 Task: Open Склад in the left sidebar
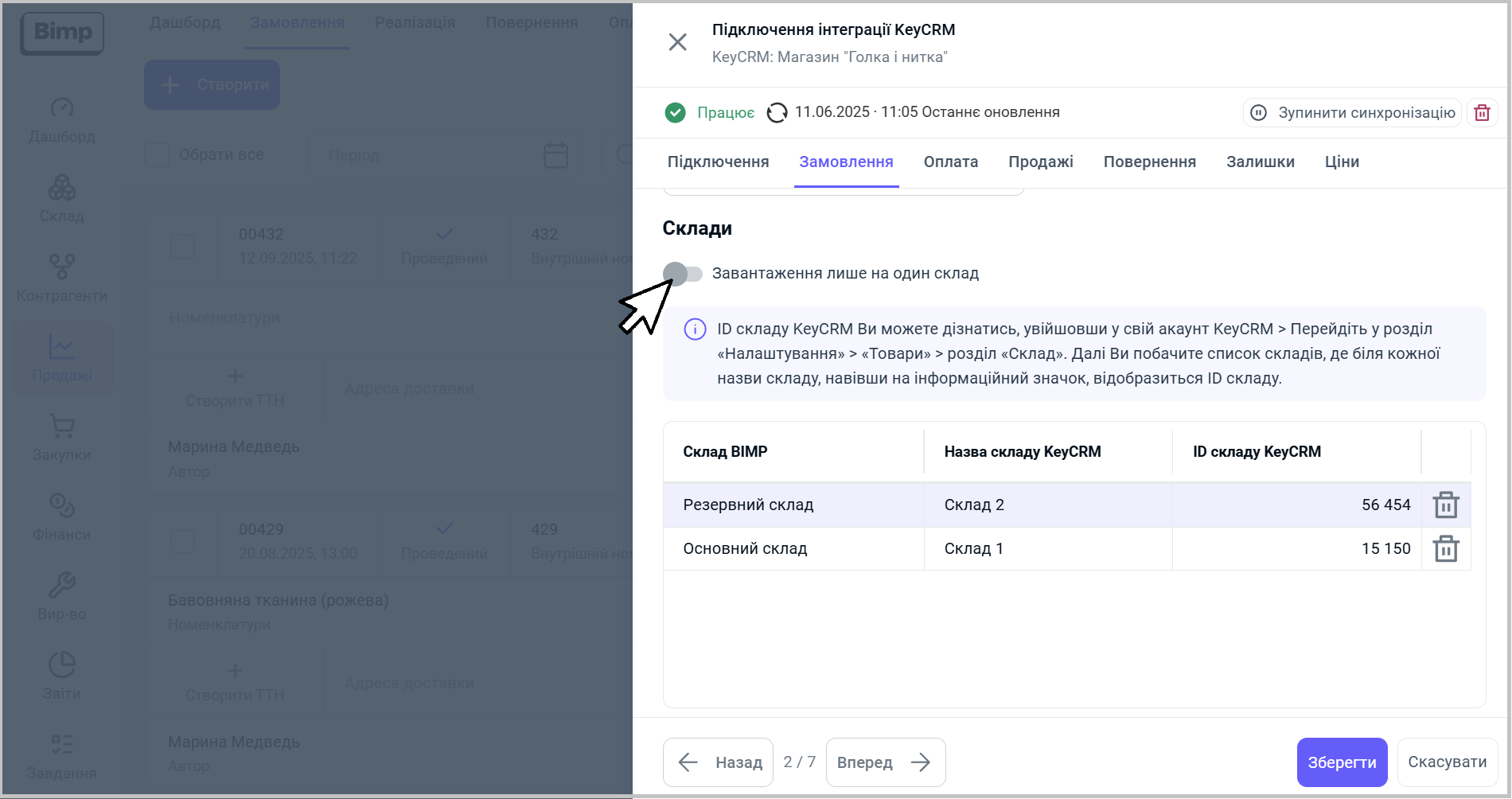coord(62,198)
